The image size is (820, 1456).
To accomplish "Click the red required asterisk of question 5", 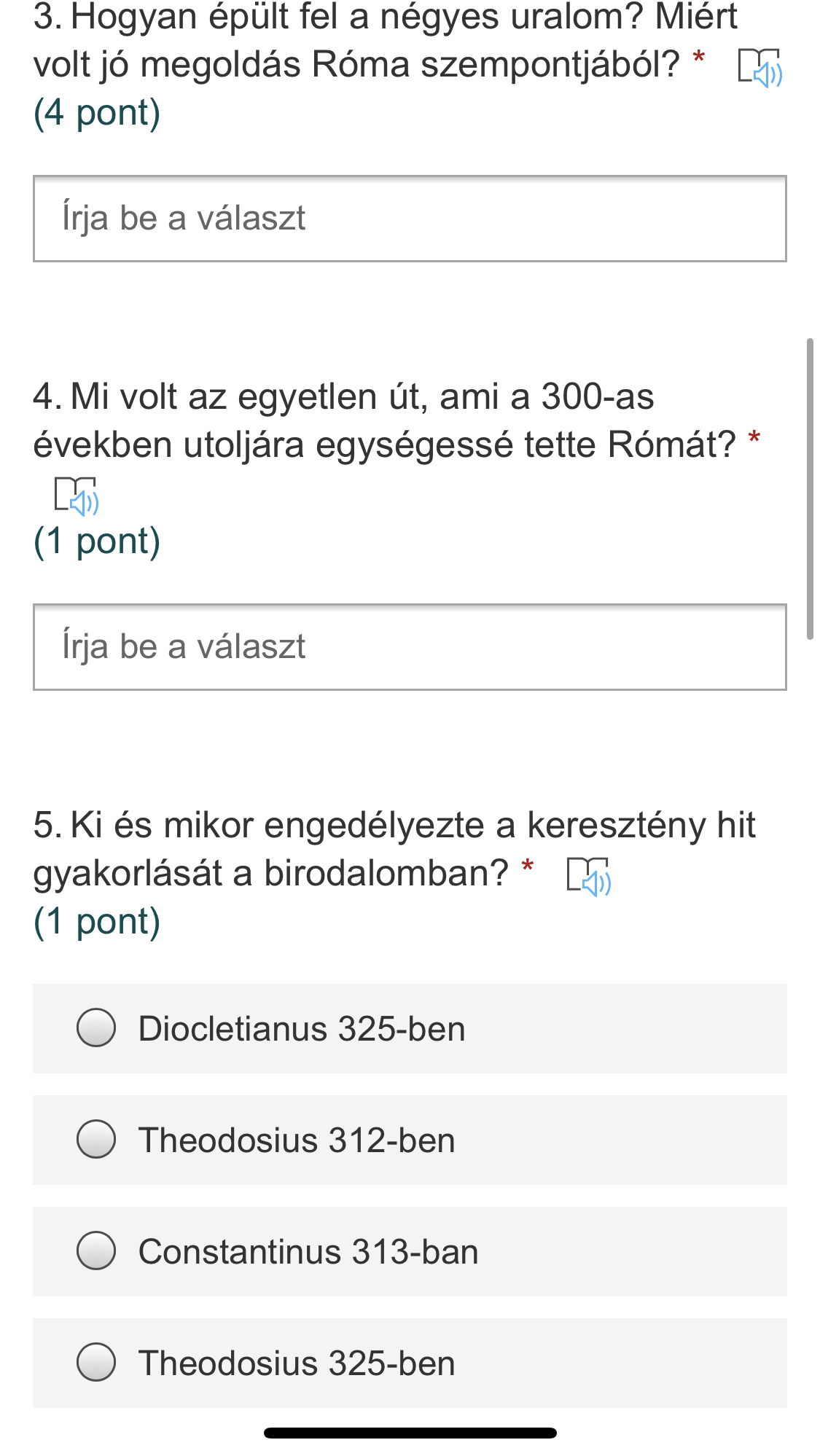I will click(x=528, y=866).
